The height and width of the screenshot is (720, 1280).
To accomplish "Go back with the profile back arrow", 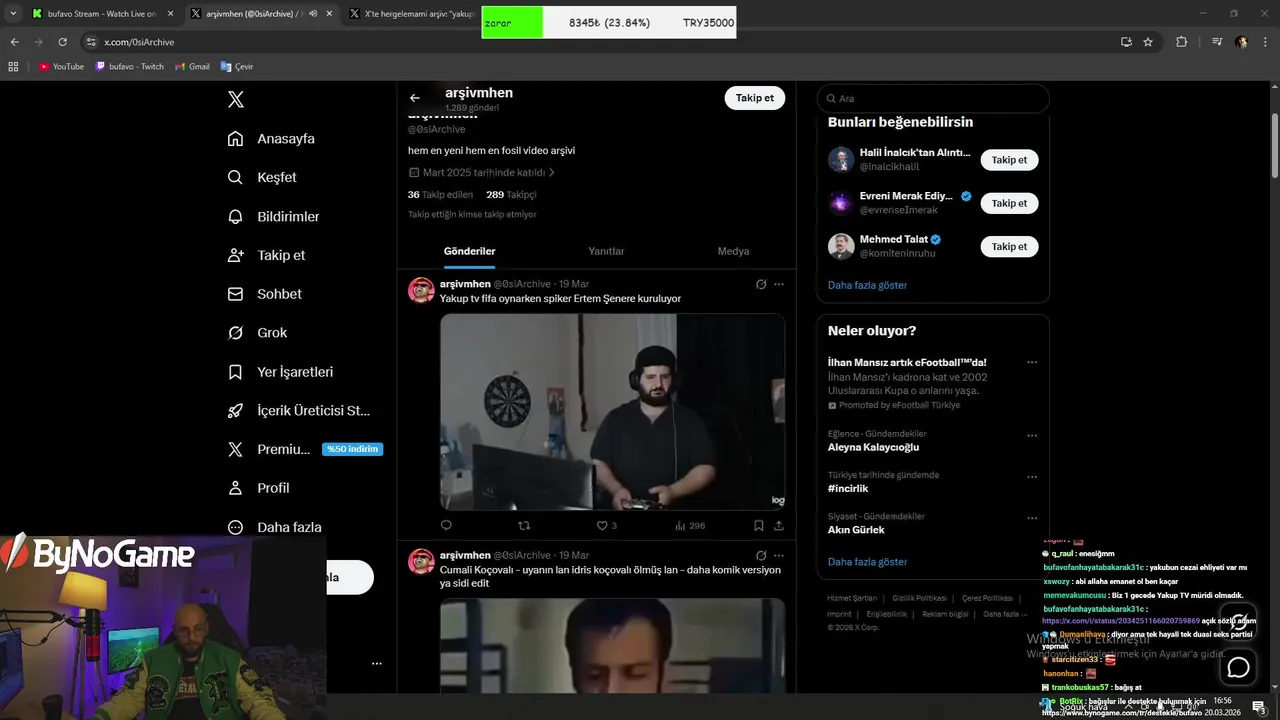I will click(x=415, y=98).
